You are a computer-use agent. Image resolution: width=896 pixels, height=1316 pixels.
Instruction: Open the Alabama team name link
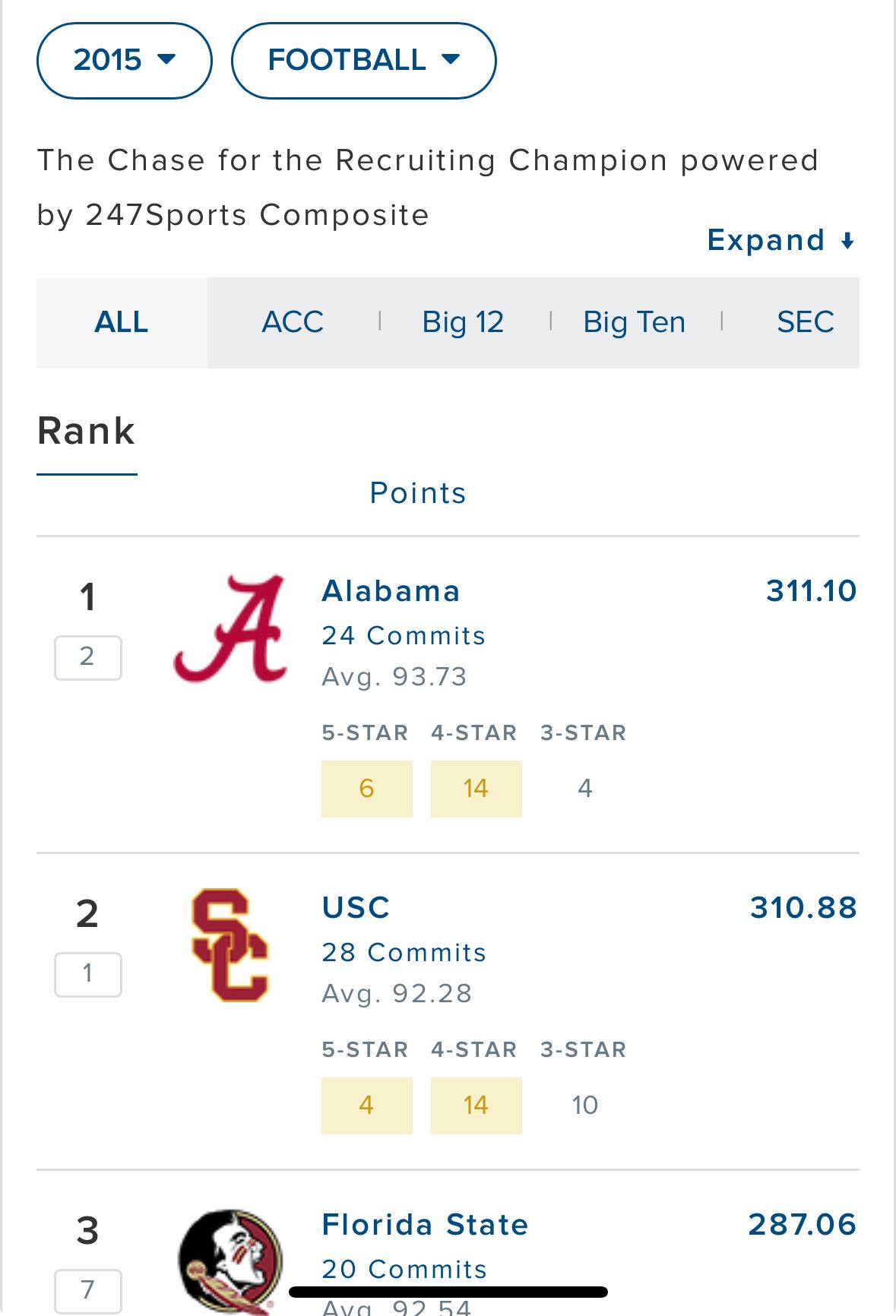[x=391, y=591]
